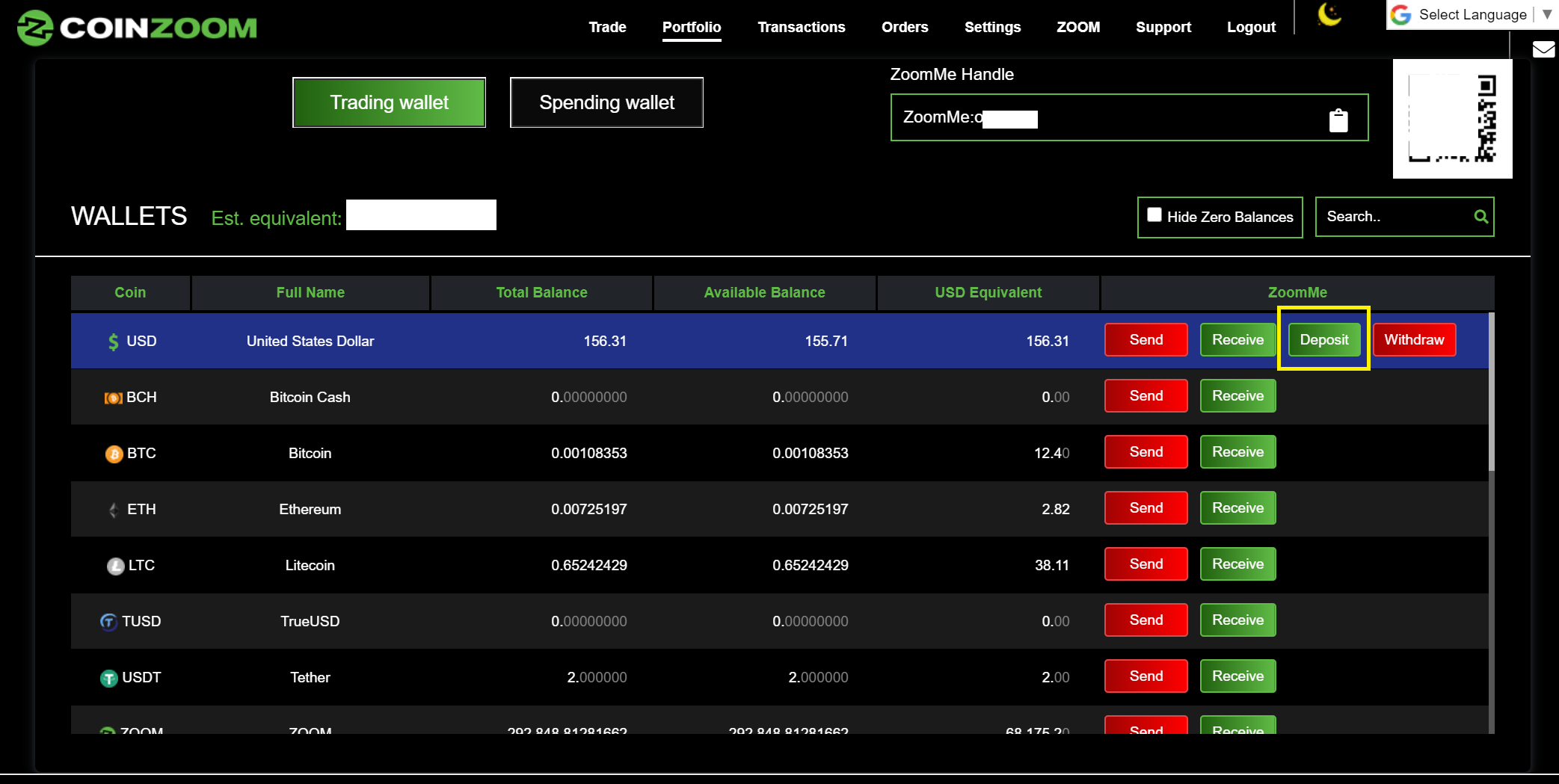Screen dimensions: 1559x784
Task: Click the ZoomMe column header
Action: coord(1297,293)
